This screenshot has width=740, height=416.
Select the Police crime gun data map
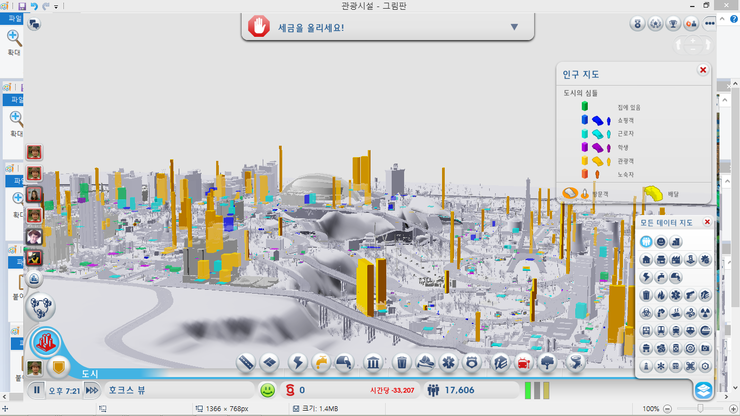tap(690, 295)
